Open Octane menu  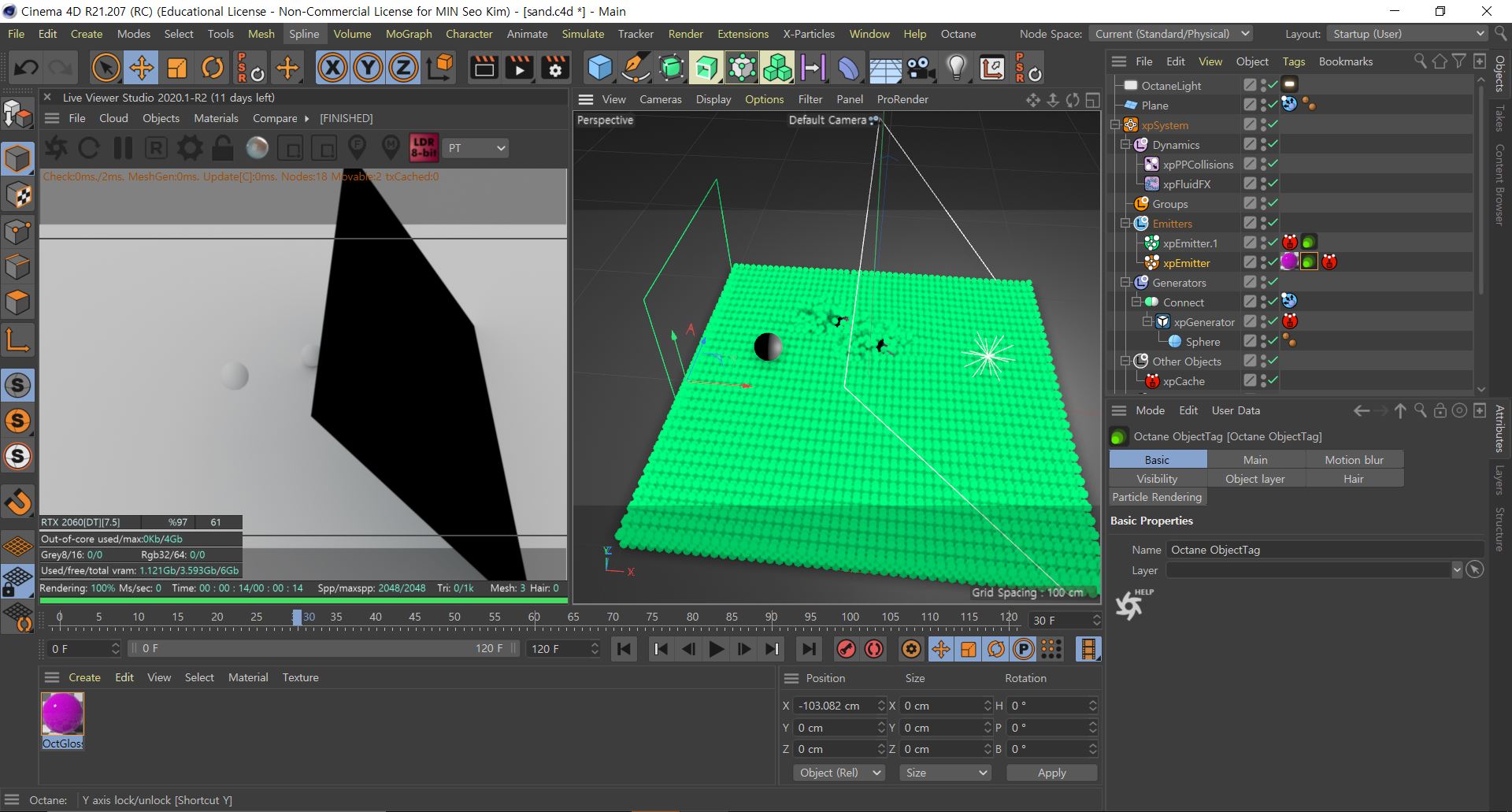958,34
